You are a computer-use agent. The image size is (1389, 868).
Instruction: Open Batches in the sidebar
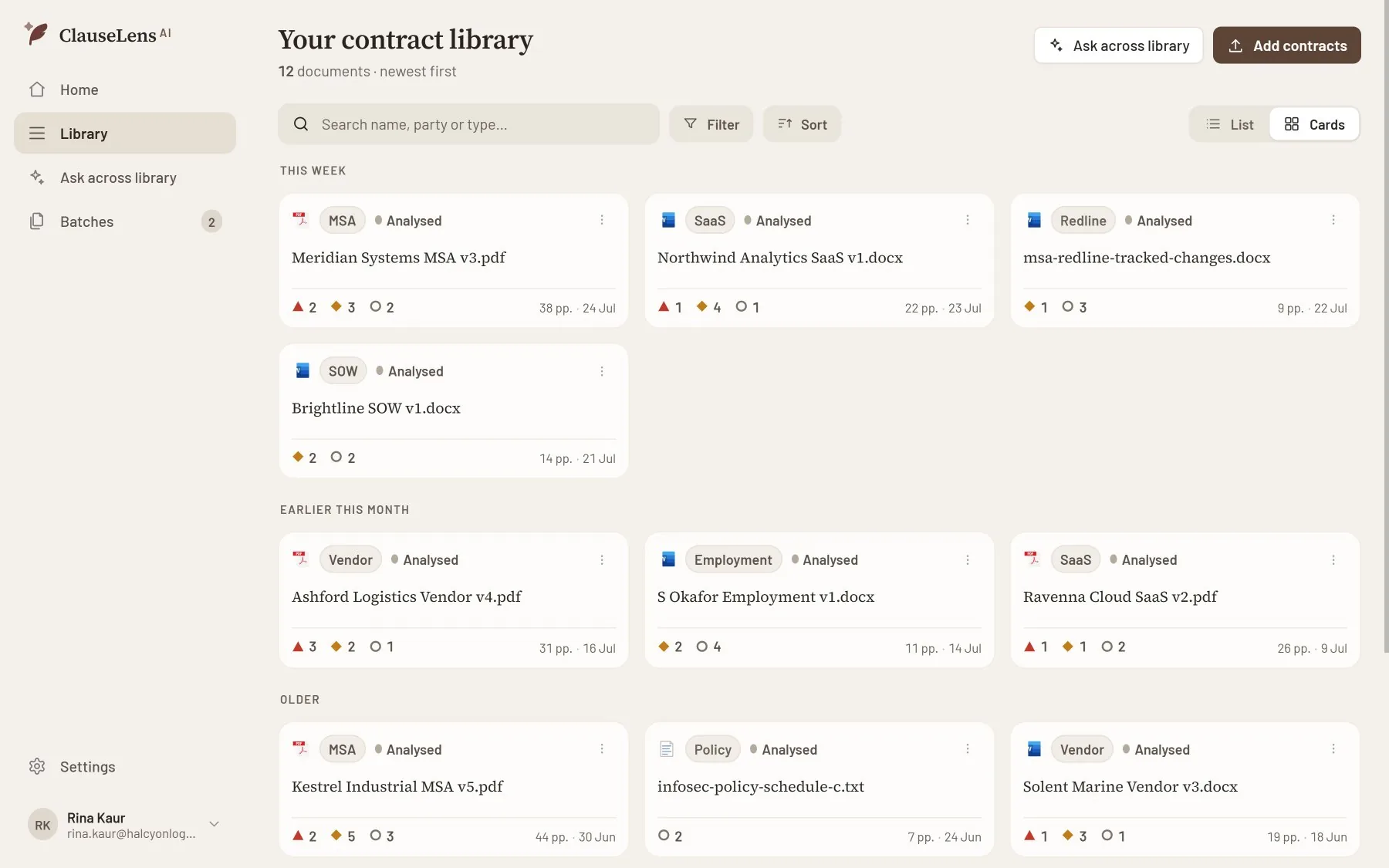(125, 221)
